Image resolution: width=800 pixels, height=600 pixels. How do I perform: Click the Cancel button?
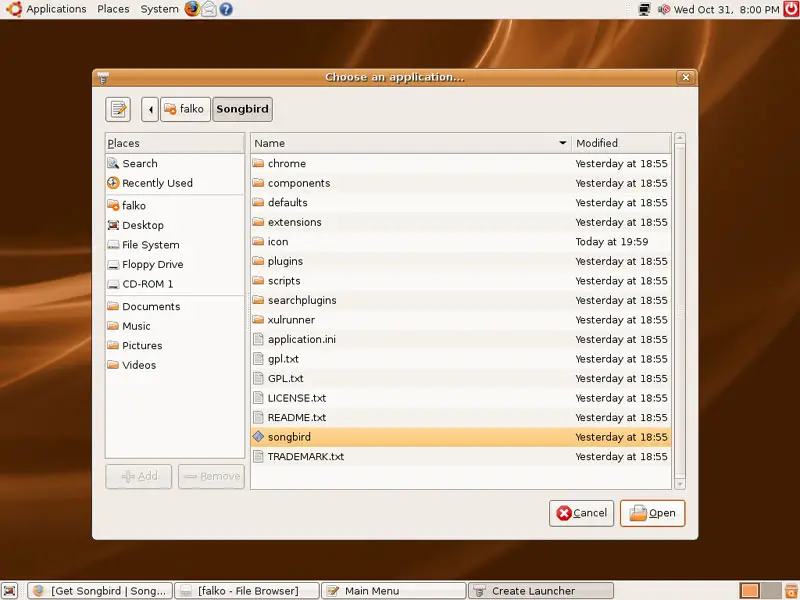click(581, 513)
